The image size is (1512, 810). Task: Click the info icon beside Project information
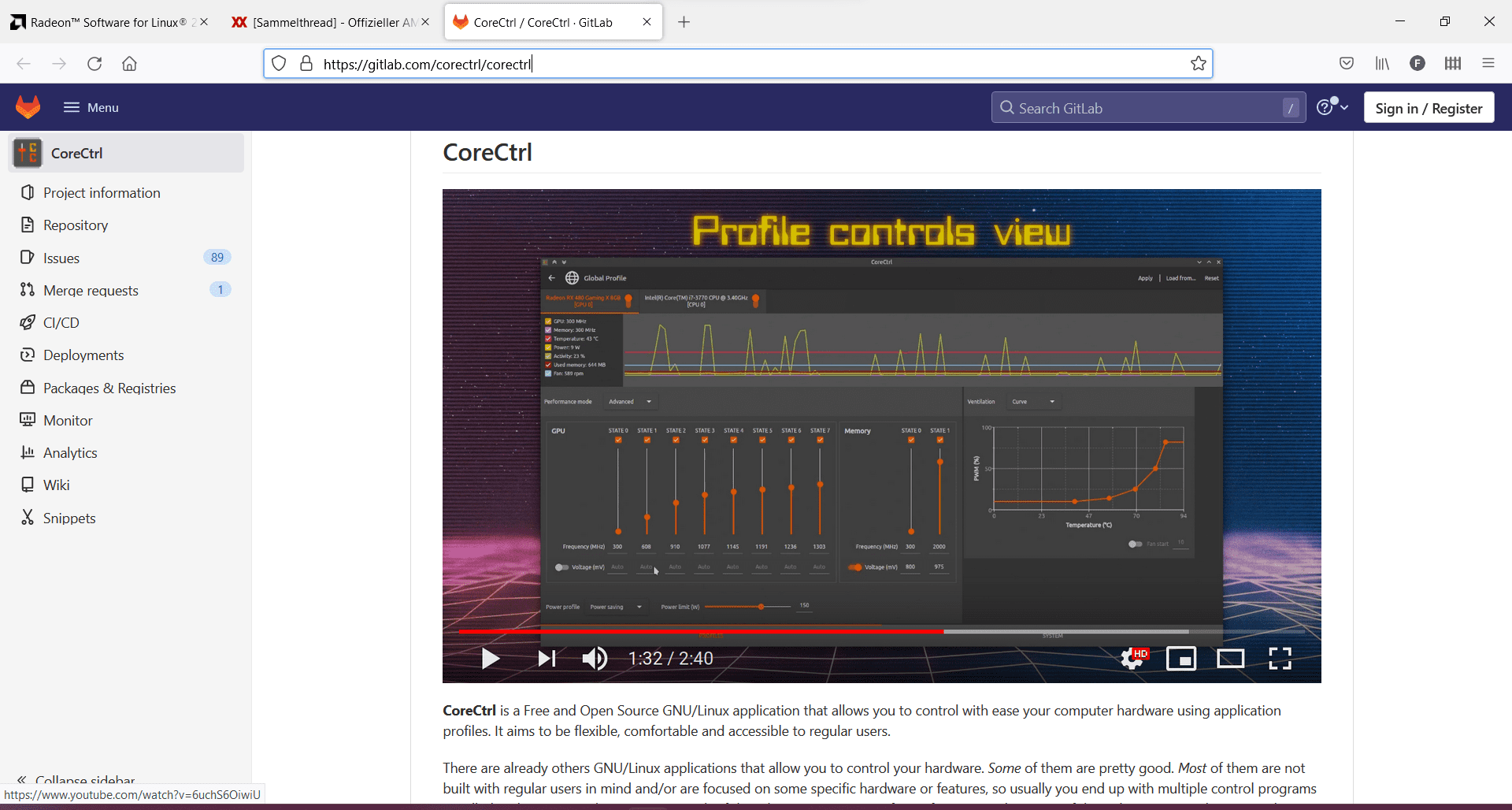tap(28, 192)
